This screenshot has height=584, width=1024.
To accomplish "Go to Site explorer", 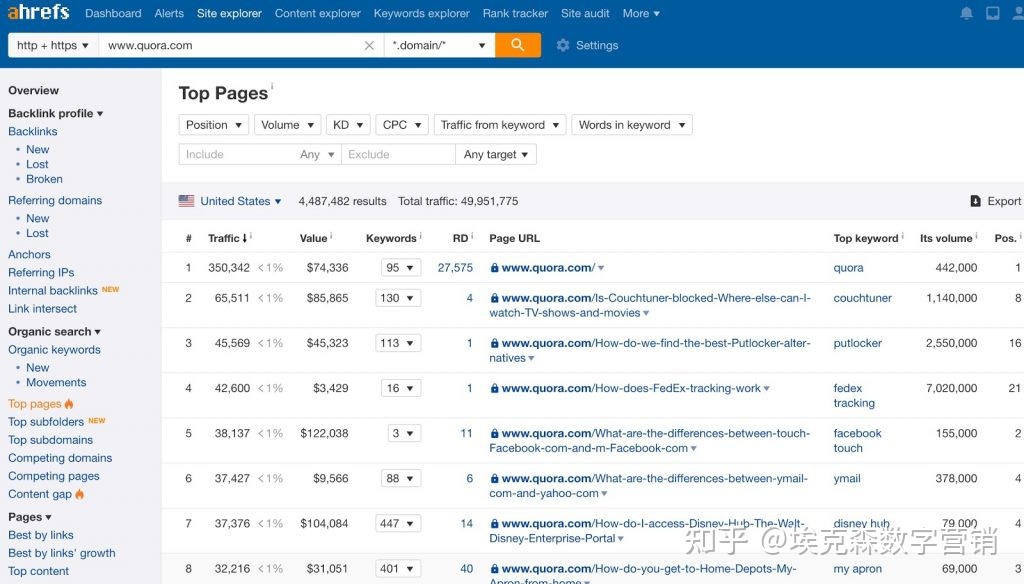I will click(x=229, y=13).
